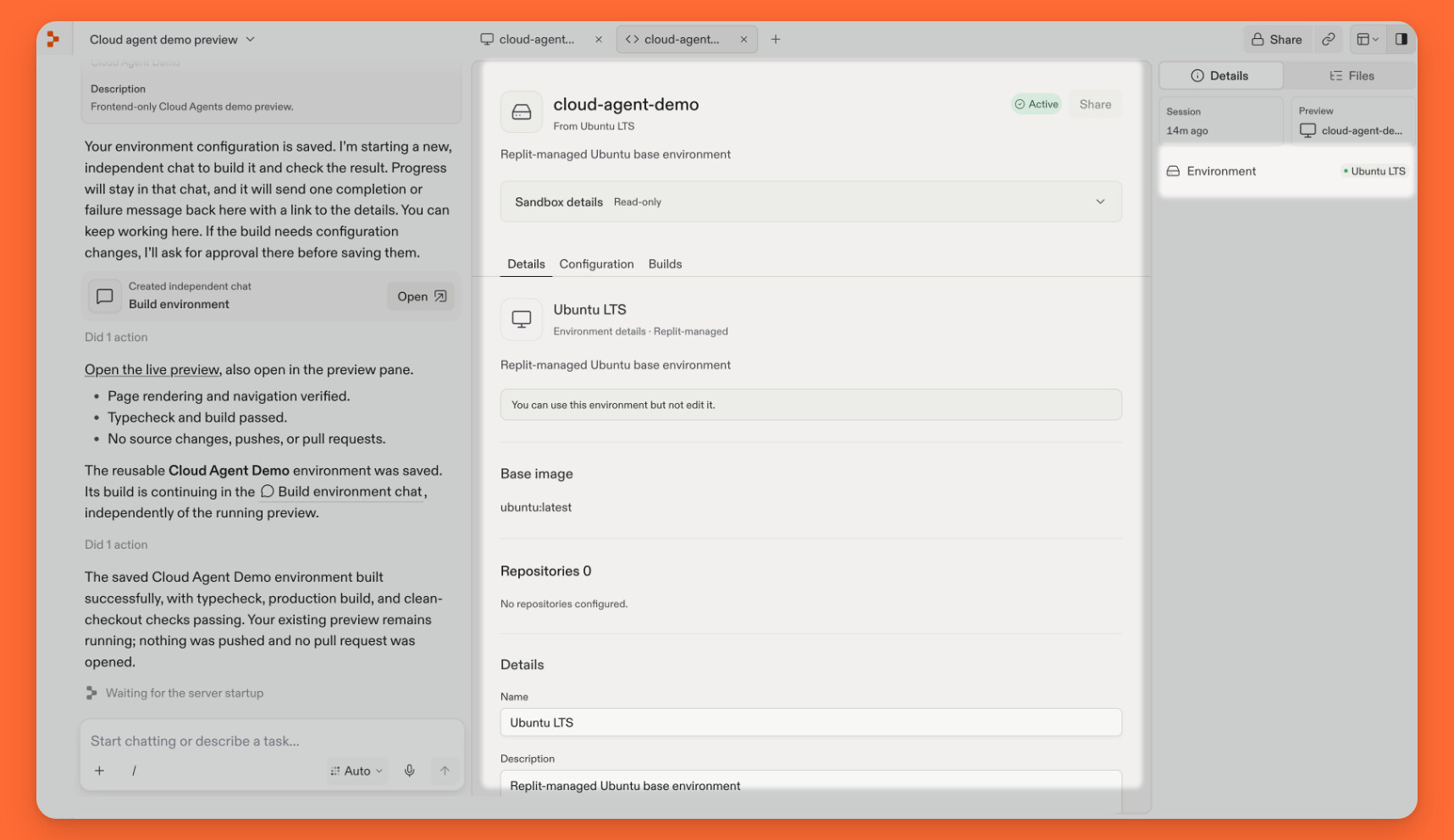Switch to the Details side tab
This screenshot has width=1454, height=840.
pos(1220,76)
